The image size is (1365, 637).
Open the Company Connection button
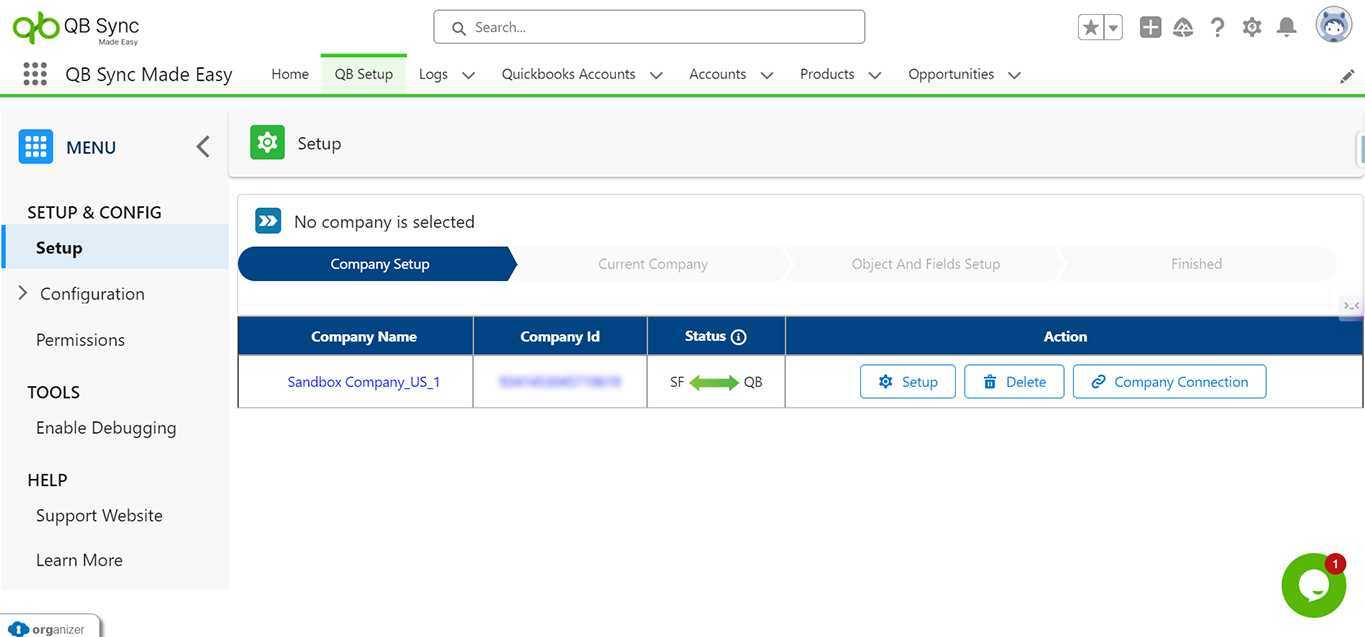coord(1170,382)
